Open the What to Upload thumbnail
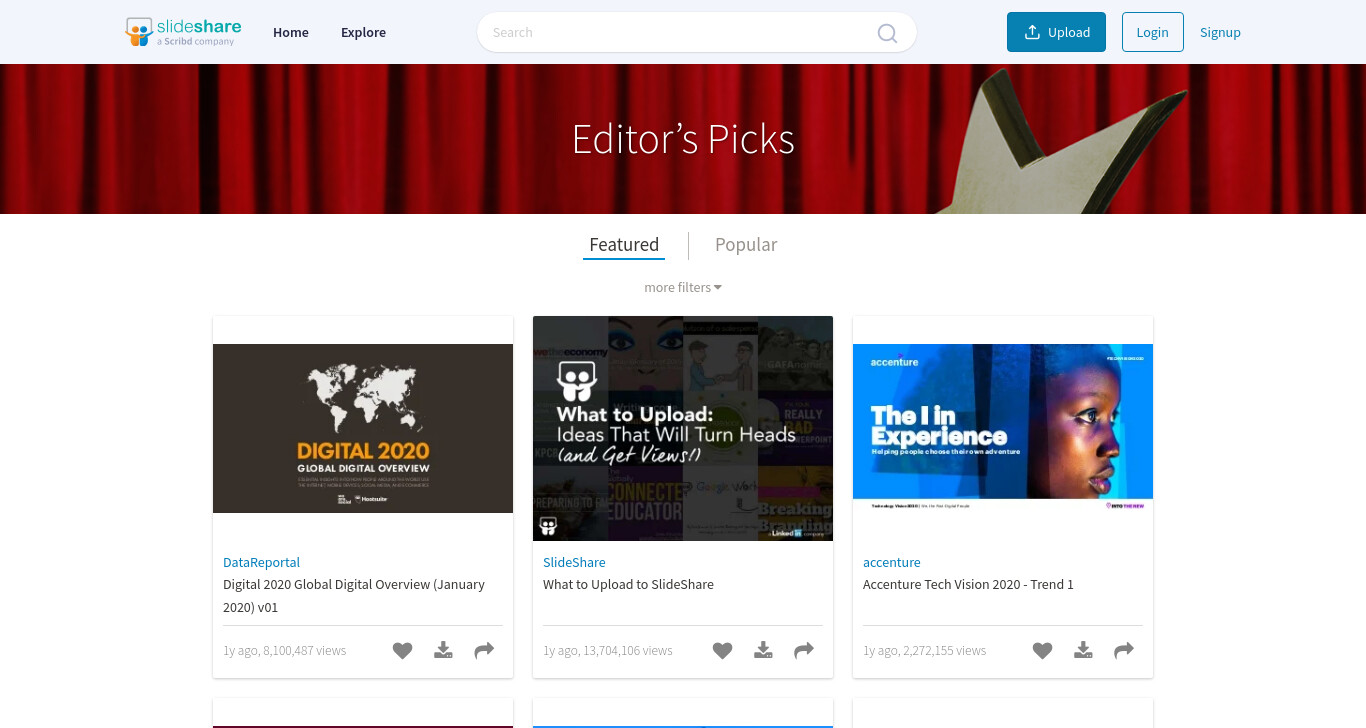The image size is (1366, 728). coord(683,428)
